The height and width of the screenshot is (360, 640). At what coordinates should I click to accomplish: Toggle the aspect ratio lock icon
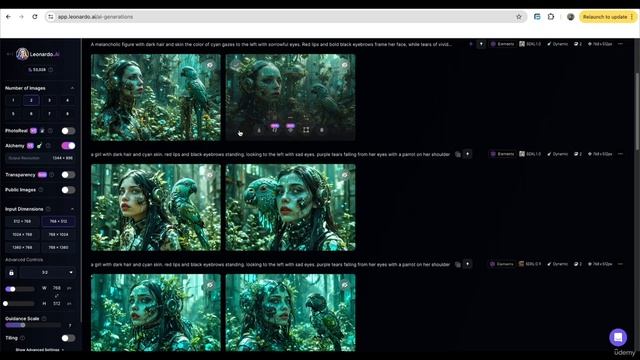(x=11, y=273)
